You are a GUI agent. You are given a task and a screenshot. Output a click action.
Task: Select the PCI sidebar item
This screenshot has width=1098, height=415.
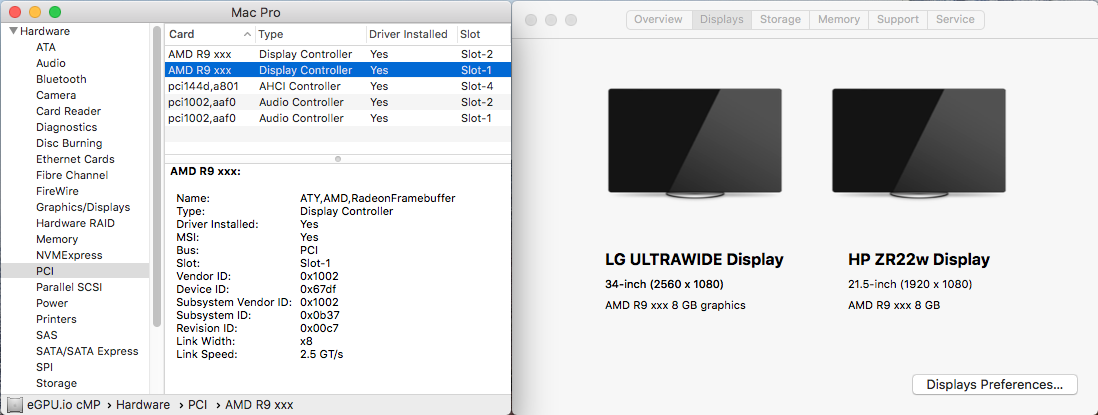[x=74, y=271]
